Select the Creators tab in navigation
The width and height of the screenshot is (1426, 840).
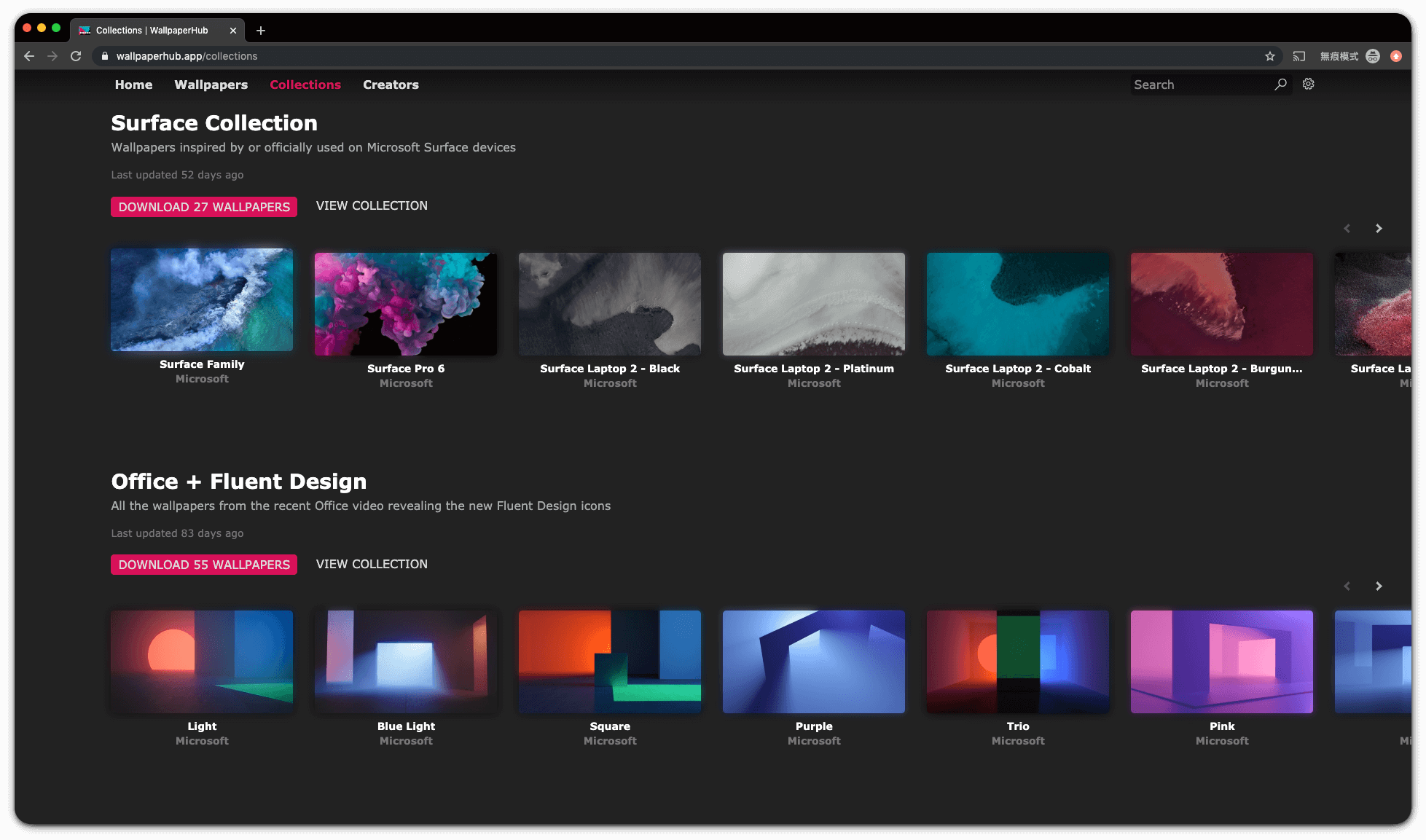[x=391, y=84]
